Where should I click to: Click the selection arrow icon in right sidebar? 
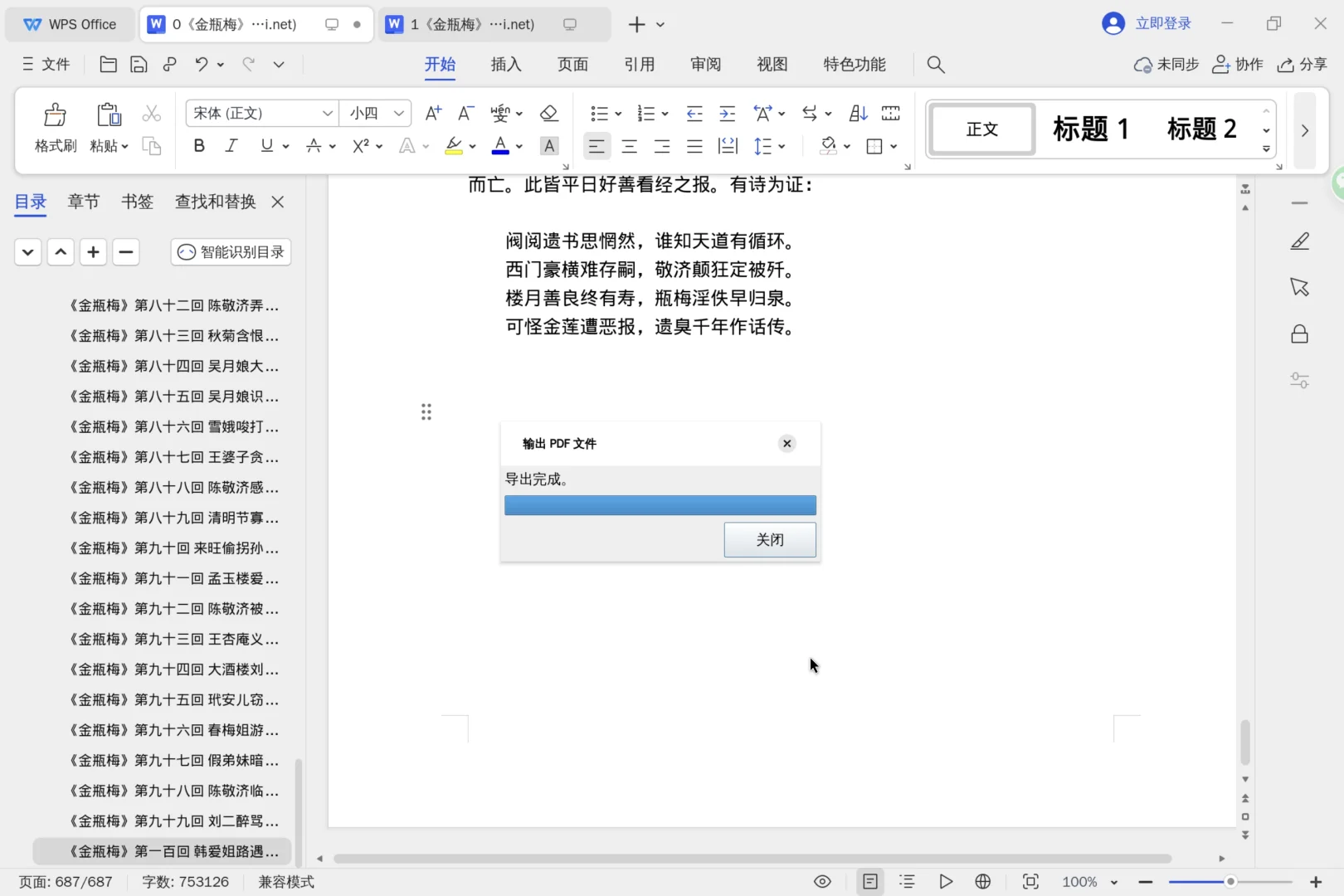[x=1300, y=287]
